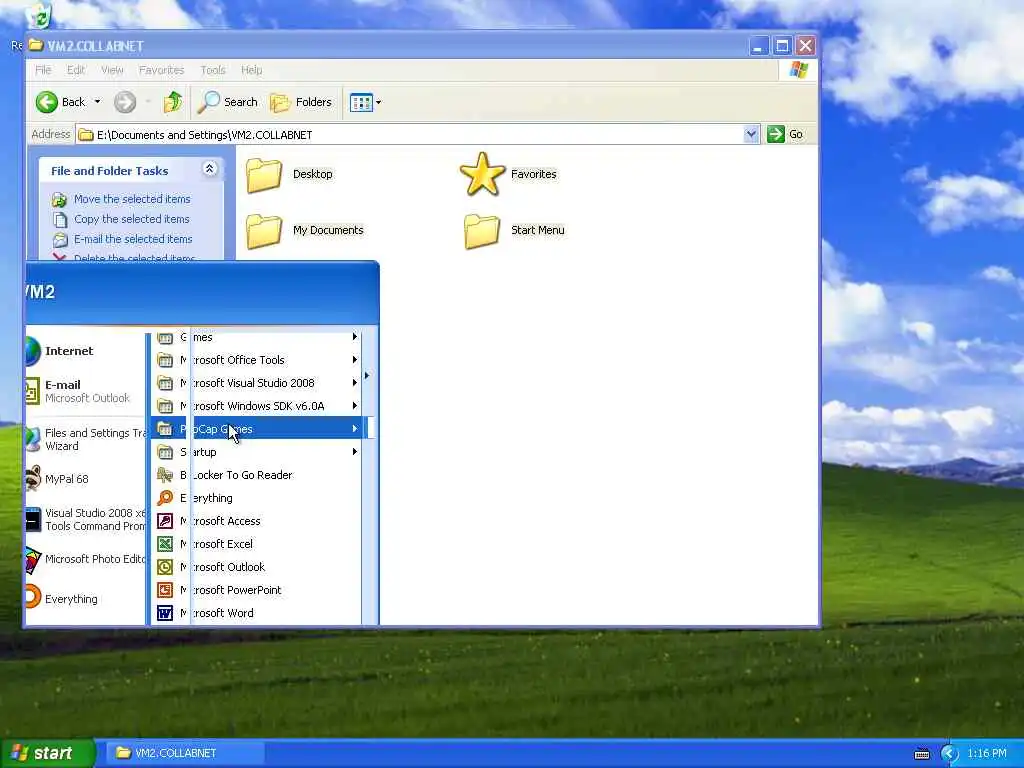Launch Microsoft Outlook from programs list
Viewport: 1024px width, 768px height.
256,566
